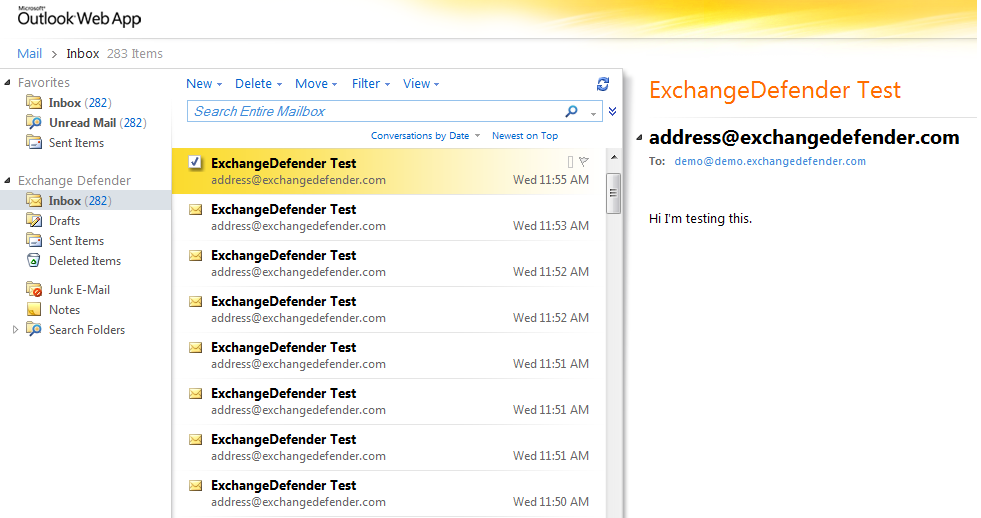This screenshot has width=981, height=518.
Task: Click the sender address@exchangedefender.com in the reading pane
Action: tap(804, 138)
